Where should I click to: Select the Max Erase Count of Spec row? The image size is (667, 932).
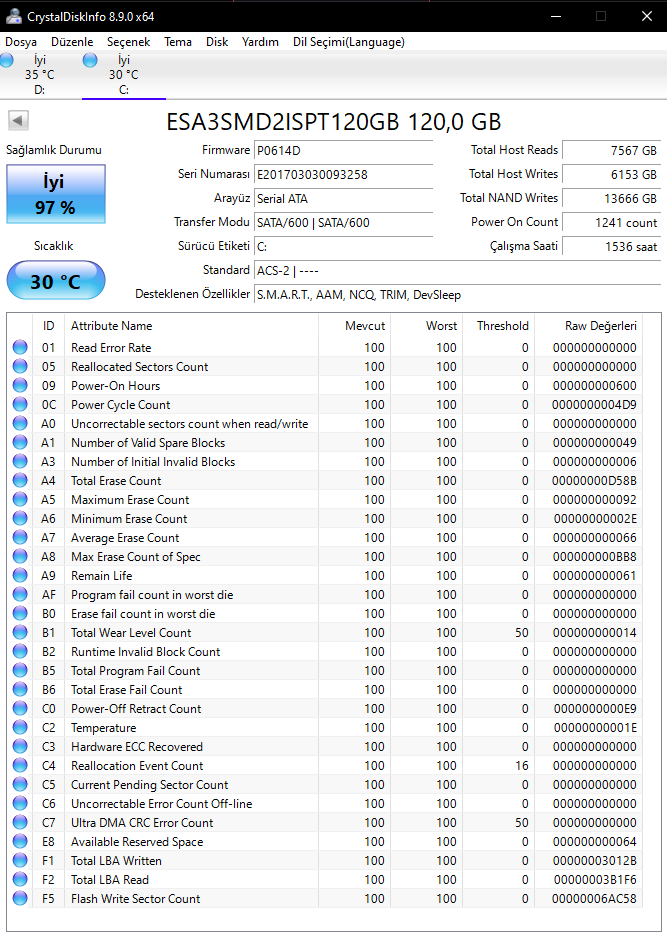tap(326, 556)
